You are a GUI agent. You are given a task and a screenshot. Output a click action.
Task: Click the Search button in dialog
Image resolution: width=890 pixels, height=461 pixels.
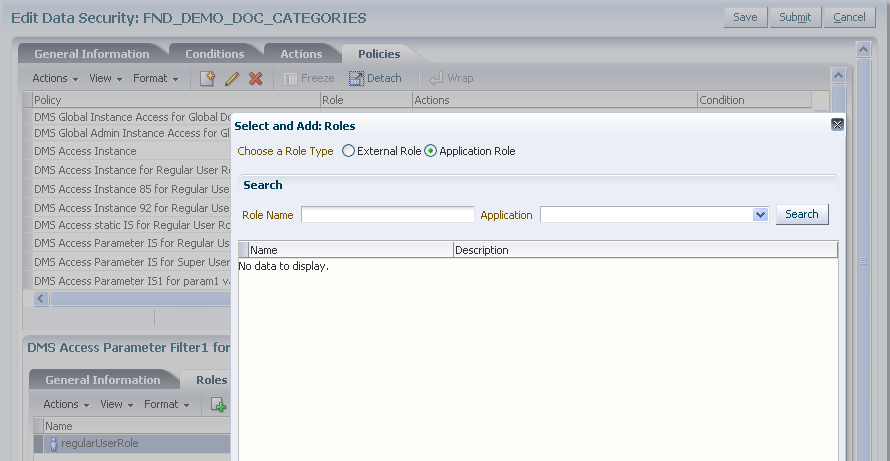tap(802, 214)
